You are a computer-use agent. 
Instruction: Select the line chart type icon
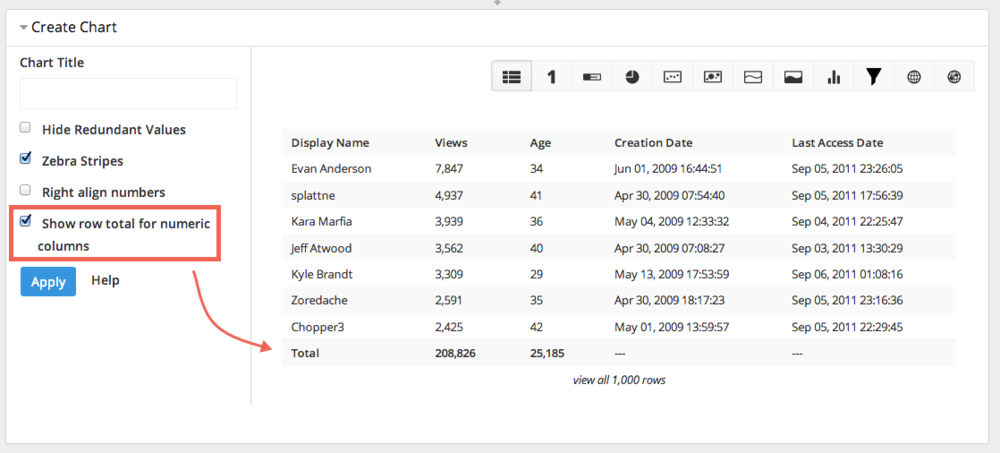coord(753,77)
